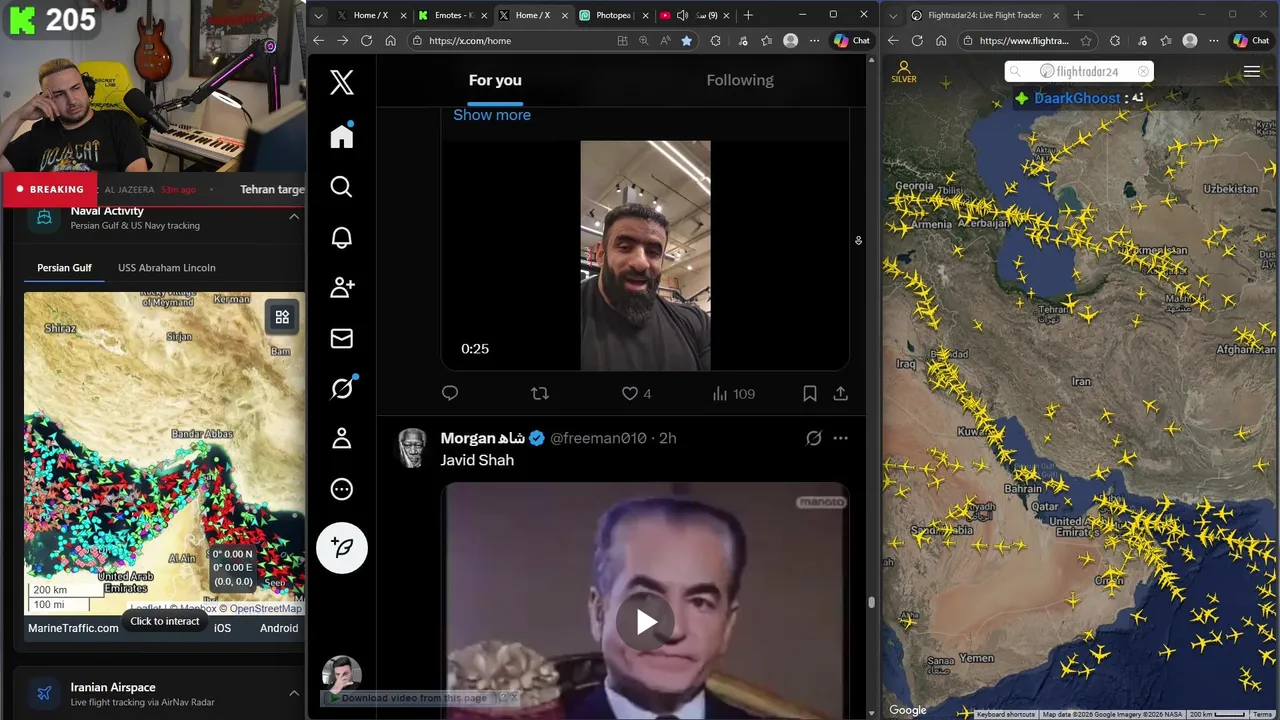The width and height of the screenshot is (1280, 720).
Task: Reply to the 0:25 video post
Action: (x=450, y=393)
